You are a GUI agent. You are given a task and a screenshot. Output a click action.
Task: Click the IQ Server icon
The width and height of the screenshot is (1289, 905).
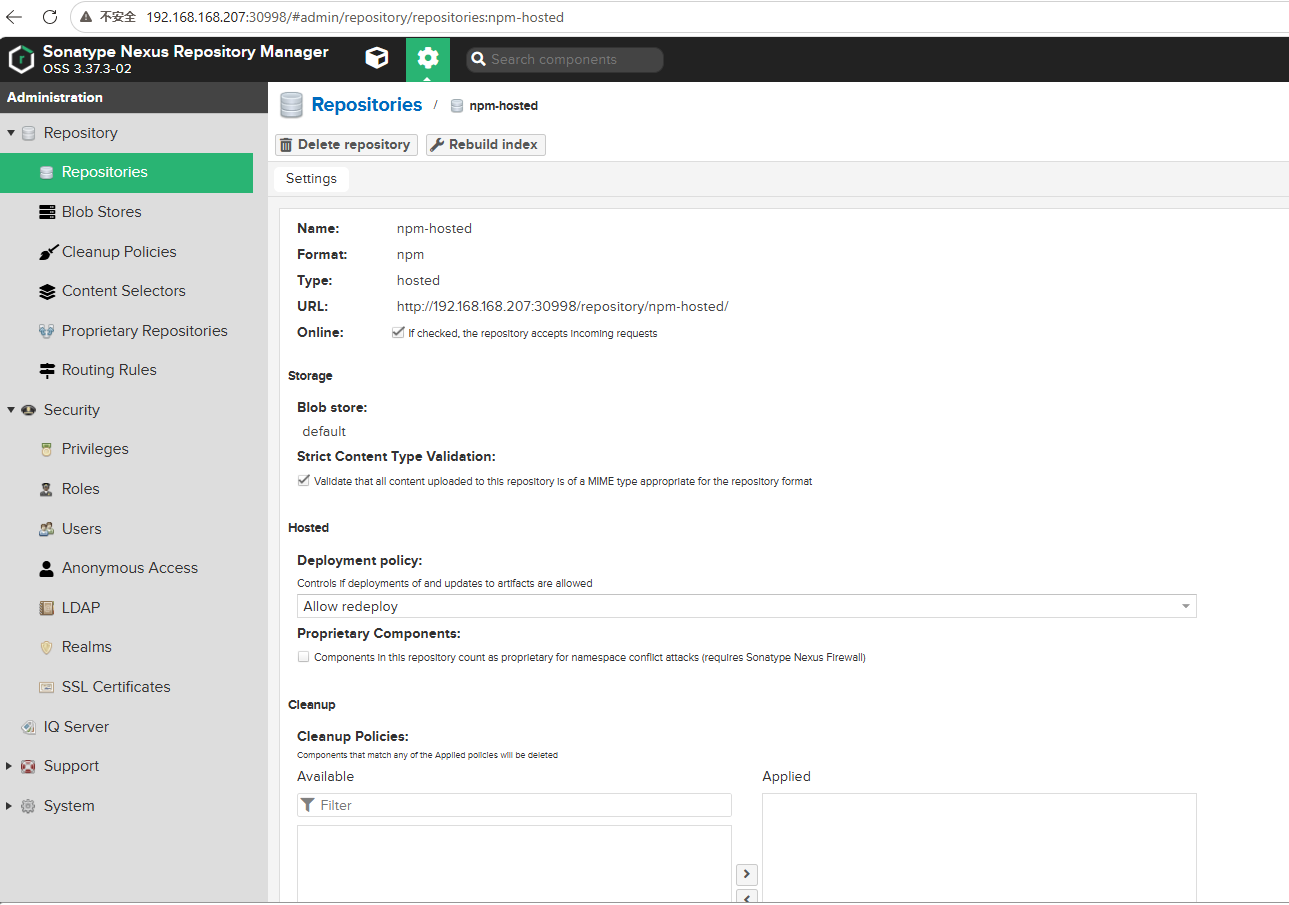tap(29, 727)
